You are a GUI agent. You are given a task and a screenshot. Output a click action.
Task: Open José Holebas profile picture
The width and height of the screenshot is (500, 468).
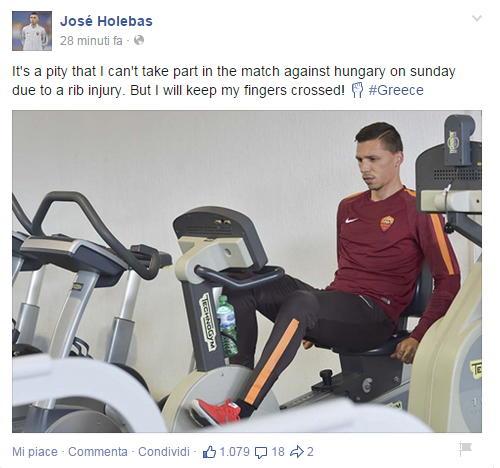[x=32, y=31]
